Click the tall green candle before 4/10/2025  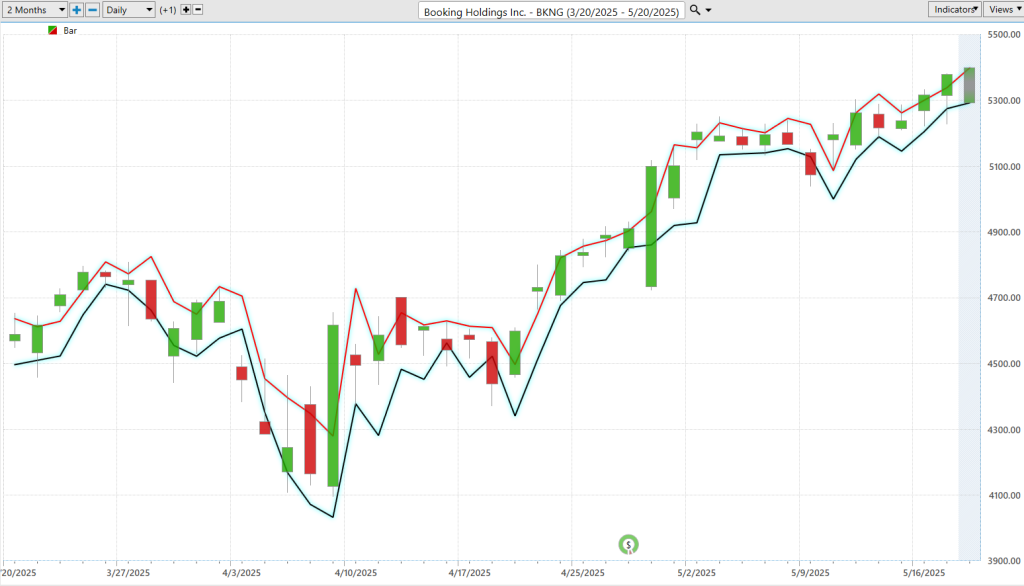coord(333,406)
